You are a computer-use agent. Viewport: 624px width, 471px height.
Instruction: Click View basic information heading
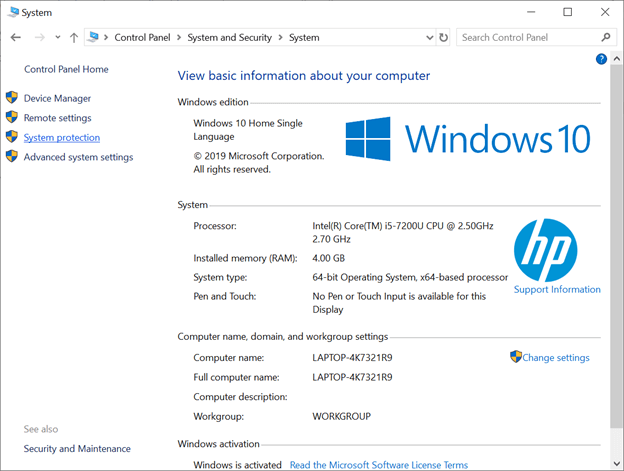click(304, 76)
